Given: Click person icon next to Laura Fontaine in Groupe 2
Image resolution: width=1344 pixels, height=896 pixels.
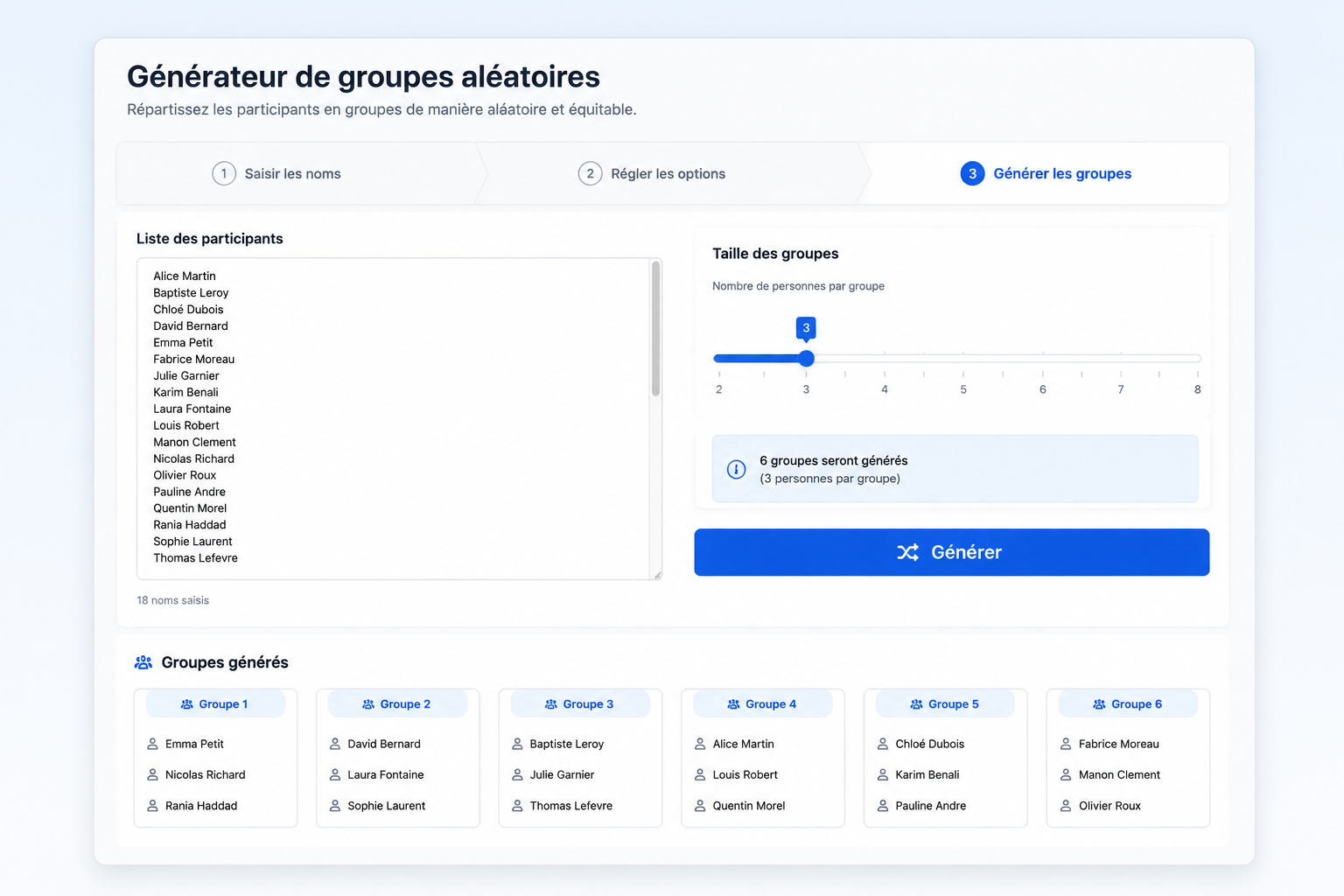Looking at the screenshot, I should tap(335, 774).
